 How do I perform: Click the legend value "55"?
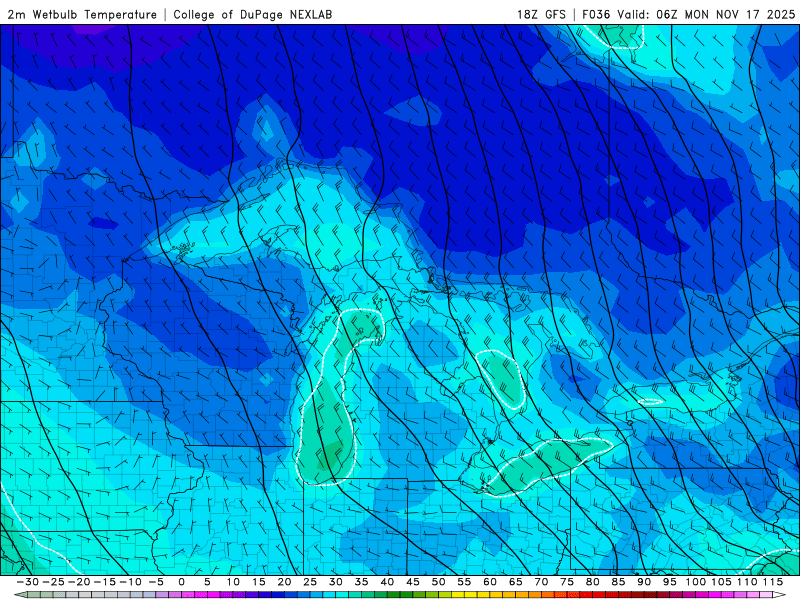click(464, 582)
